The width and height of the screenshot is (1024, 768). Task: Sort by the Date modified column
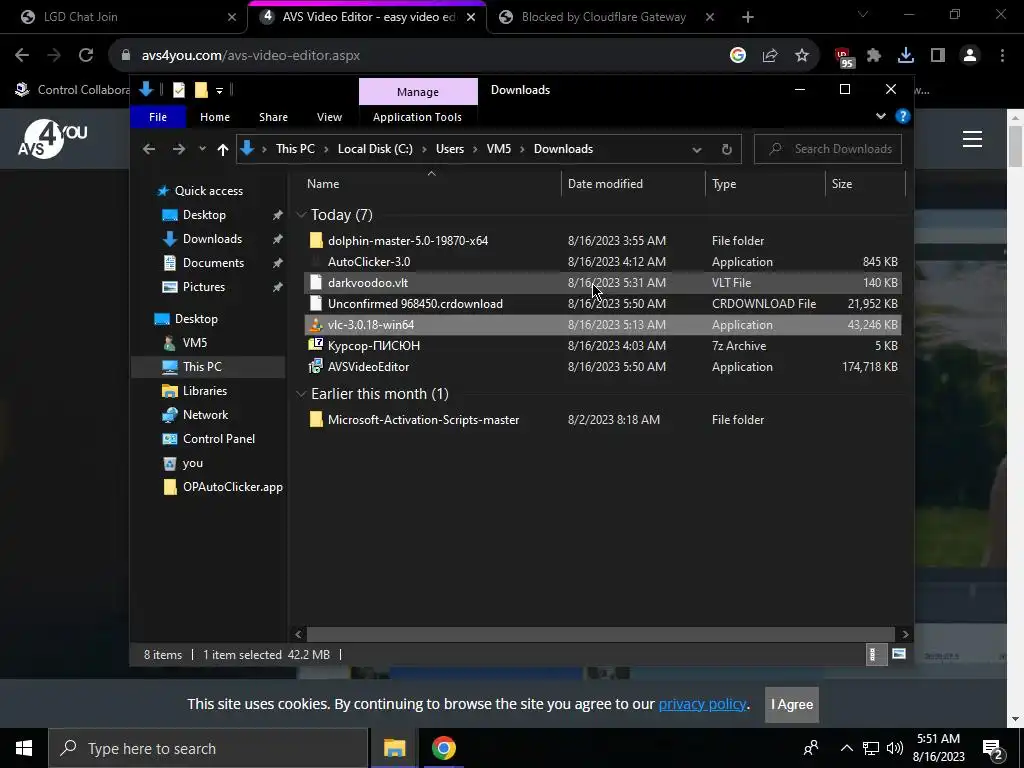[x=633, y=184]
